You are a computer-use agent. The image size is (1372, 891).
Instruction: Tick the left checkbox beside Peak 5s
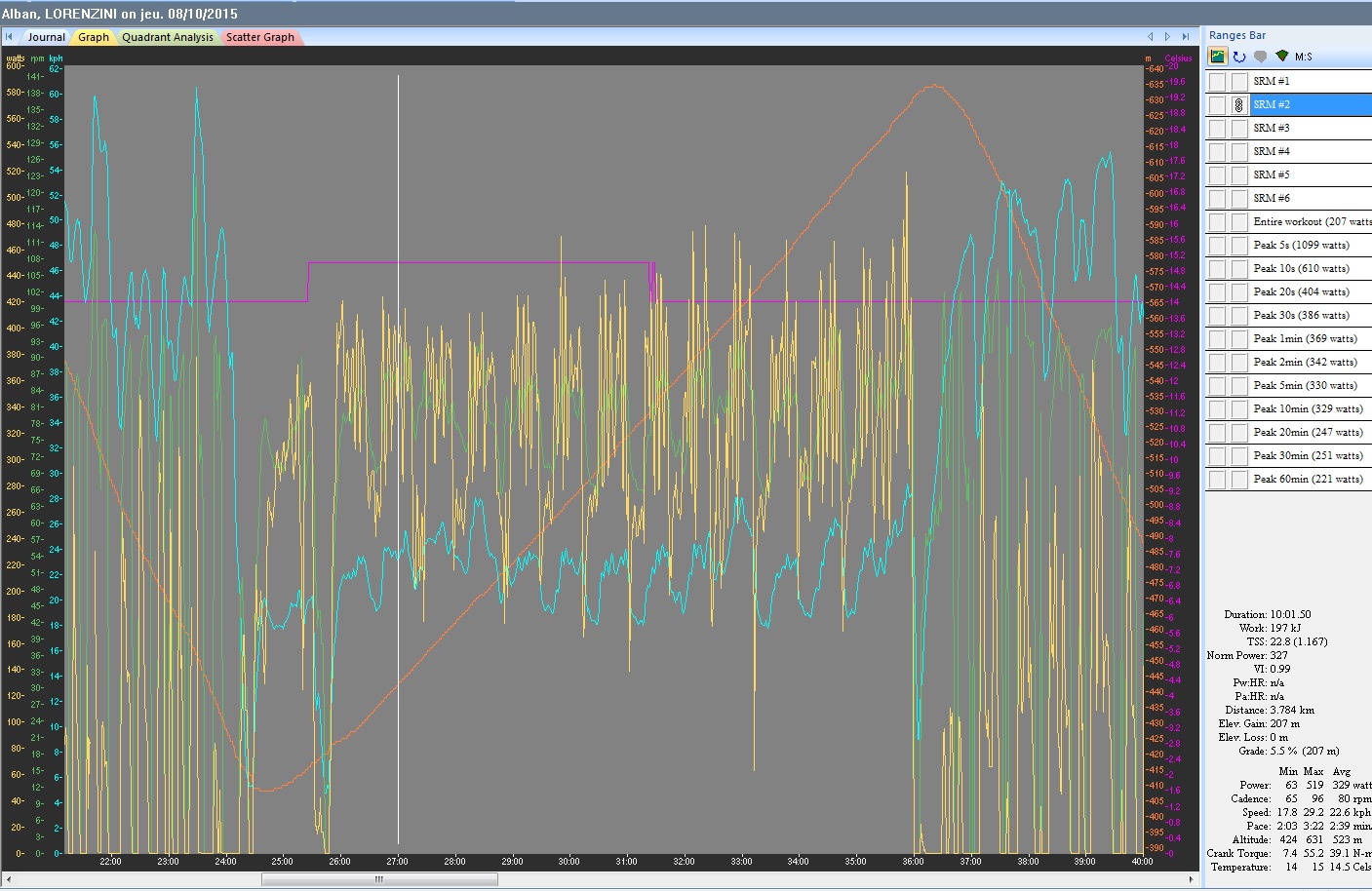click(x=1217, y=246)
